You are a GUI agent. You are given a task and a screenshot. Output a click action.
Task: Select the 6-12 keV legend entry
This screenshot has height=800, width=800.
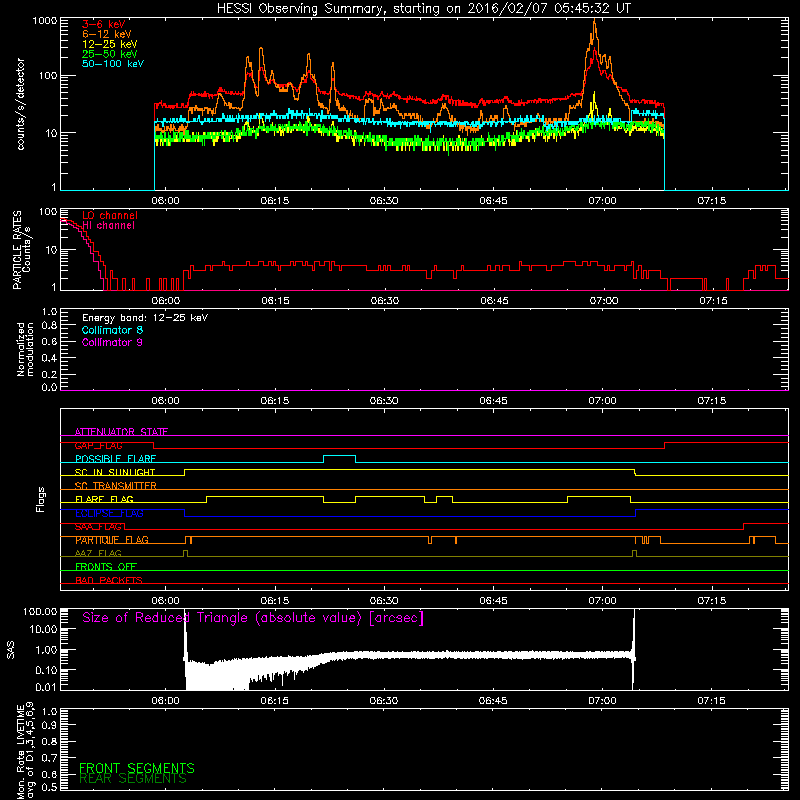point(107,34)
